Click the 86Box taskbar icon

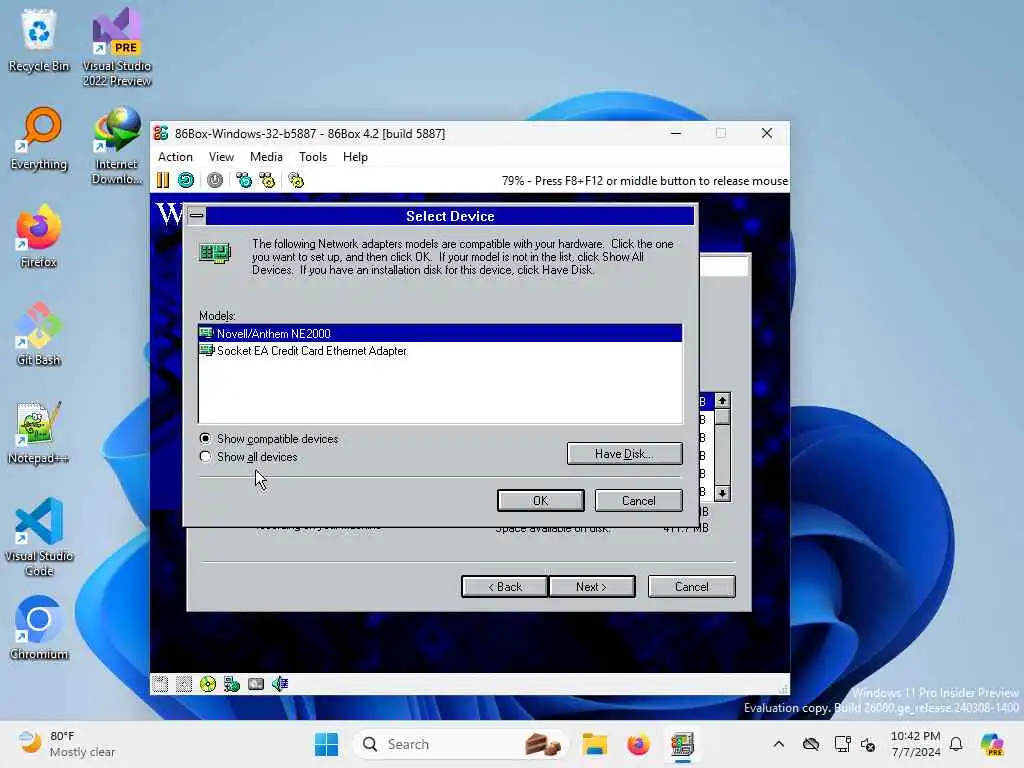pyautogui.click(x=682, y=744)
